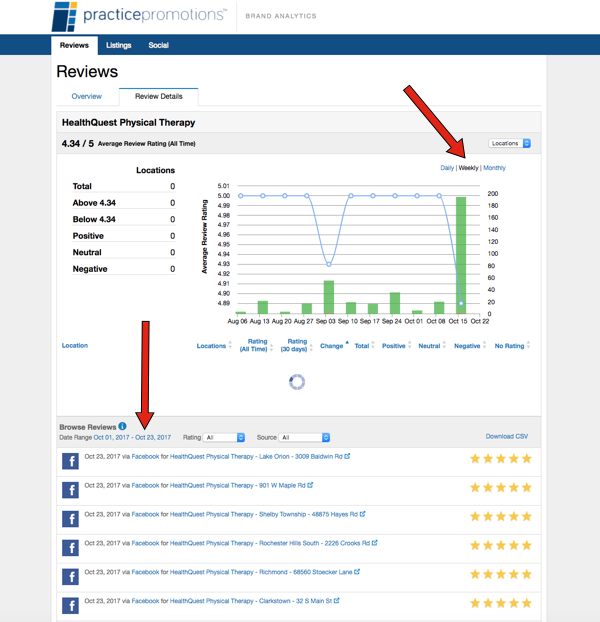Viewport: 600px width, 622px height.
Task: Click the "Above 4.34" row
Action: click(124, 203)
